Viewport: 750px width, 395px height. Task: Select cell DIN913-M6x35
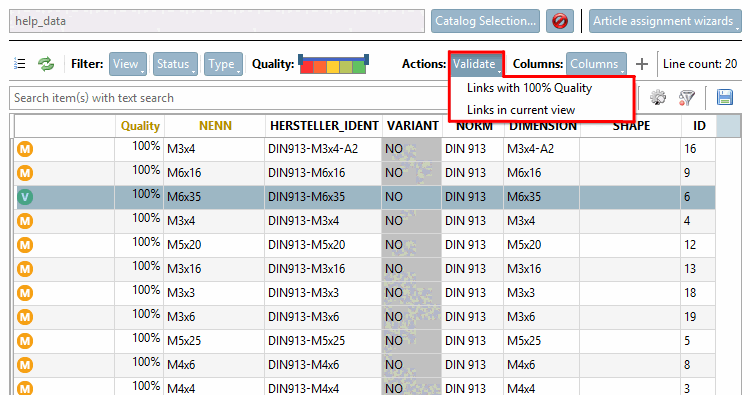323,197
